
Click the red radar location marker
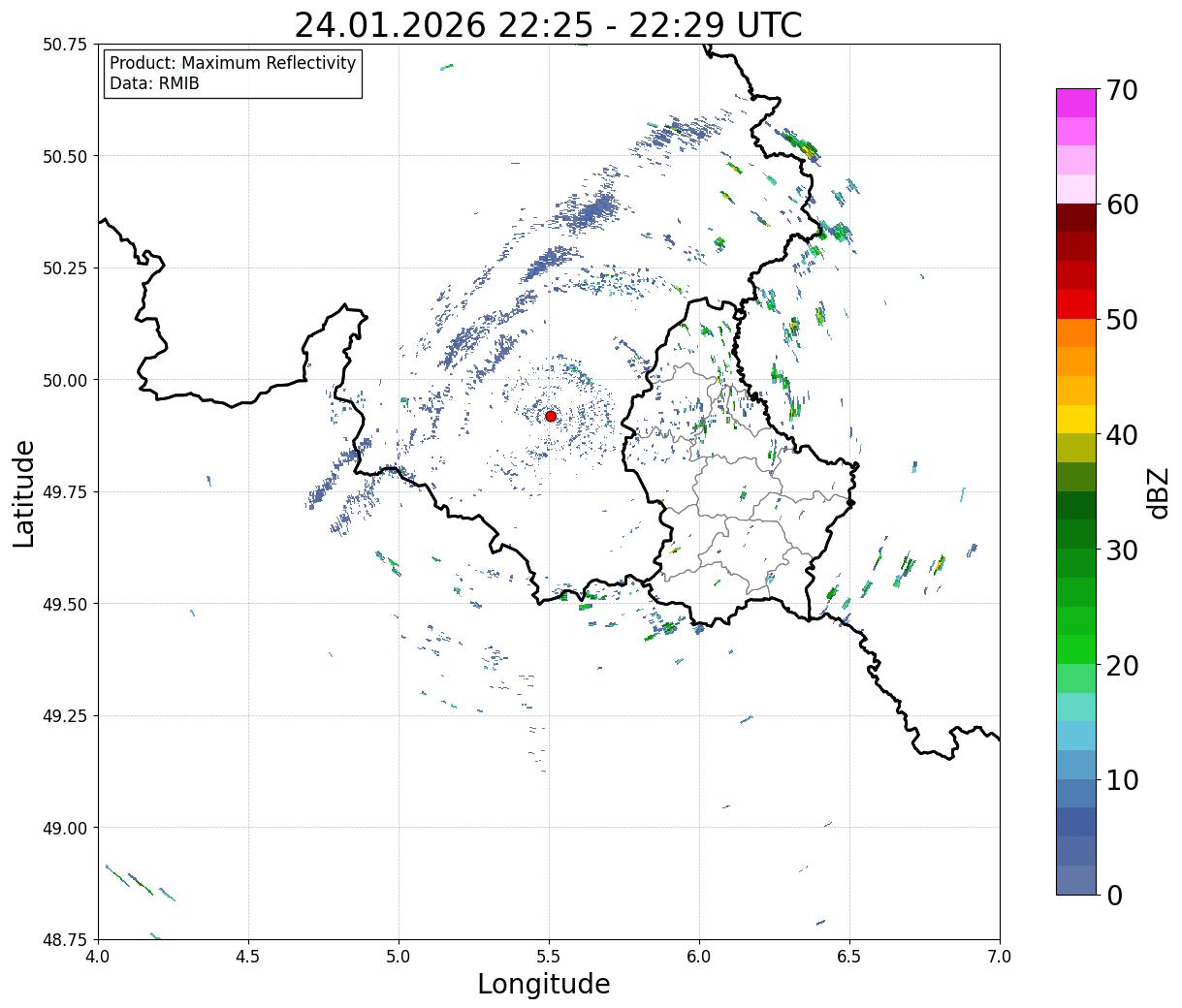pos(550,416)
